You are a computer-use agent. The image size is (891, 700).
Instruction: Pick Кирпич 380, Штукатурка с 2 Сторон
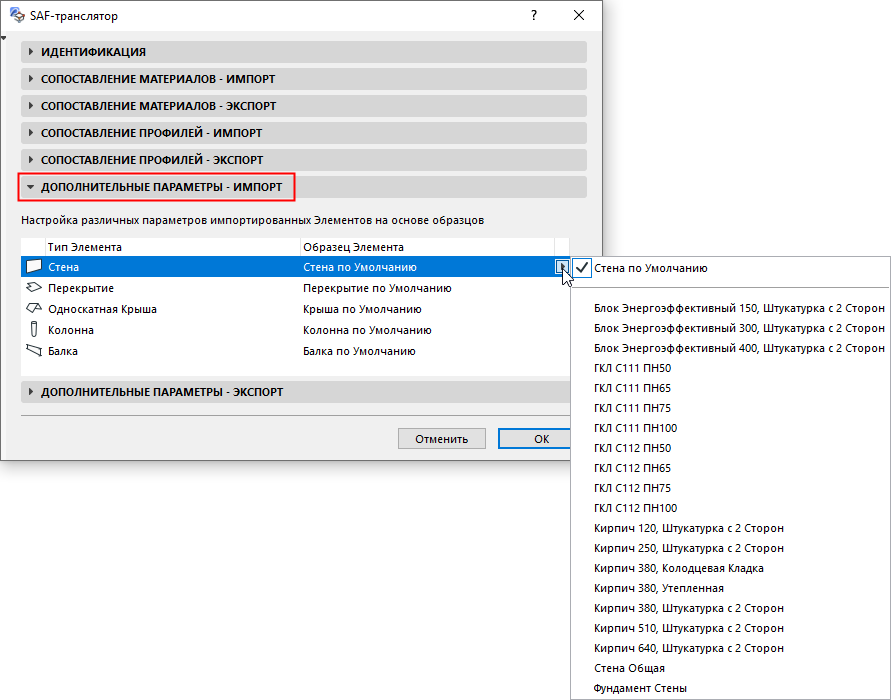(x=731, y=608)
